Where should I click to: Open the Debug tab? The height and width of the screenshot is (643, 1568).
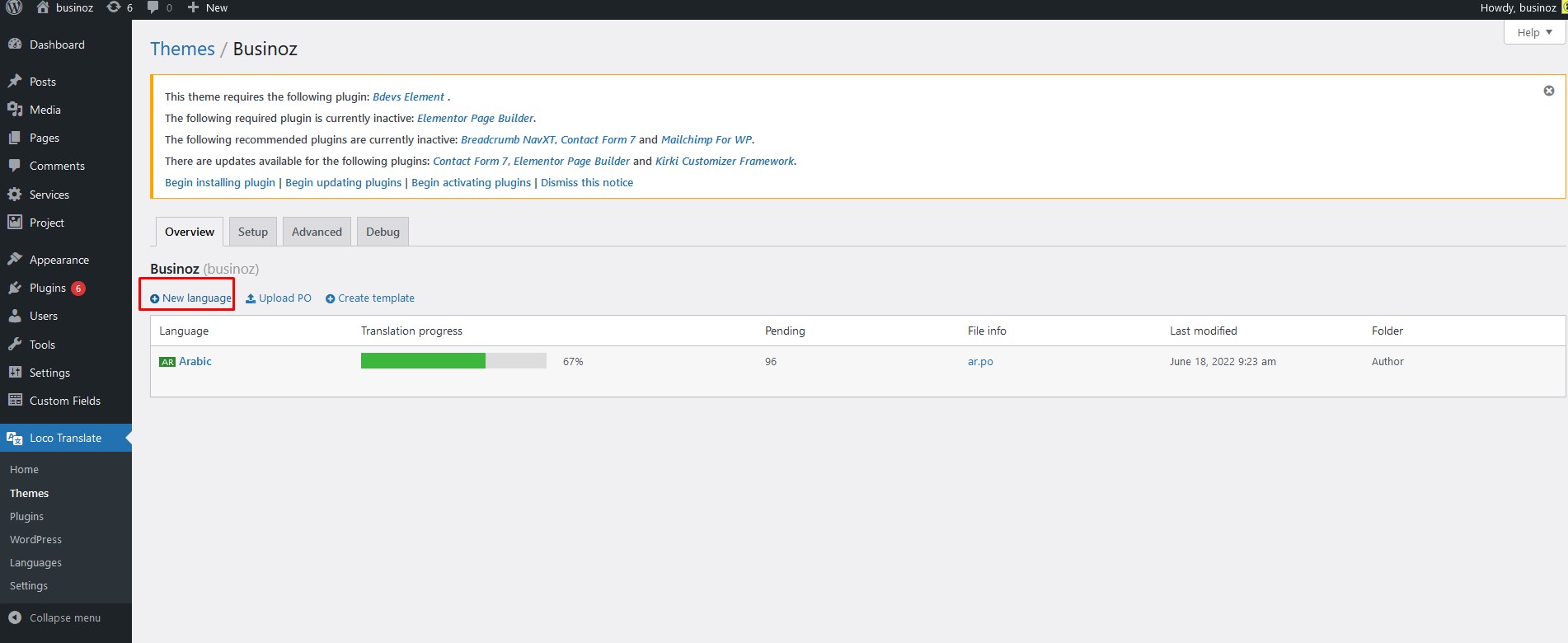click(383, 232)
